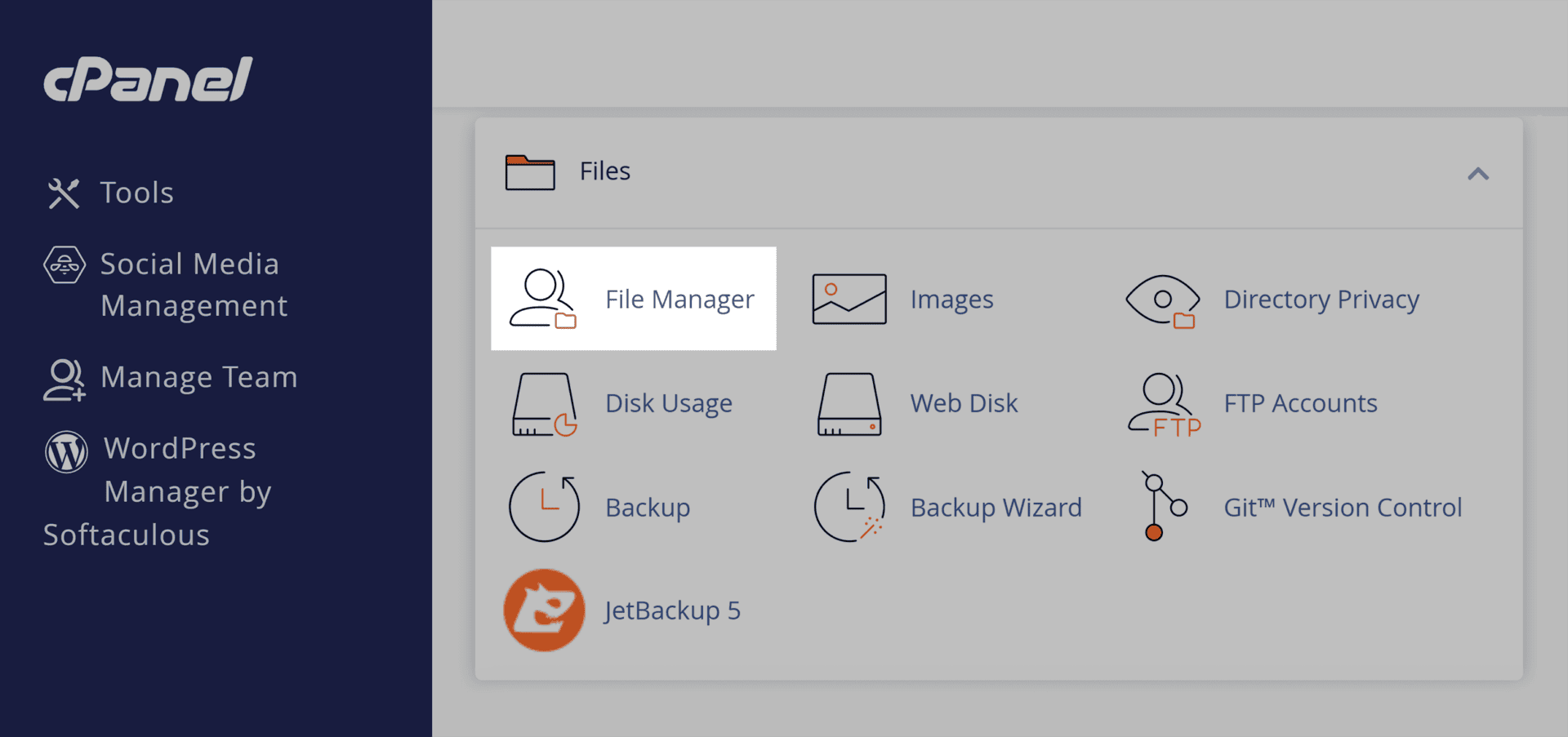Select the Web Disk drive icon
1568x737 pixels.
(x=849, y=404)
